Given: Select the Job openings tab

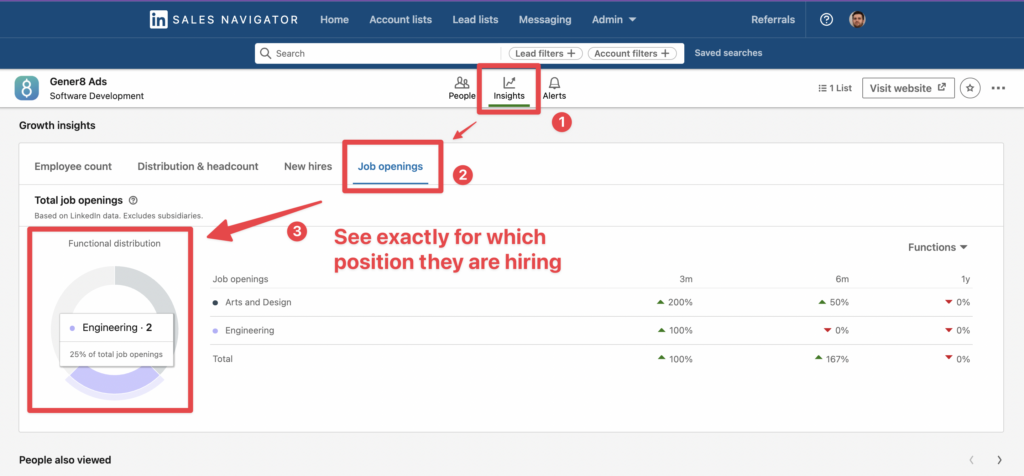Looking at the screenshot, I should (x=391, y=167).
